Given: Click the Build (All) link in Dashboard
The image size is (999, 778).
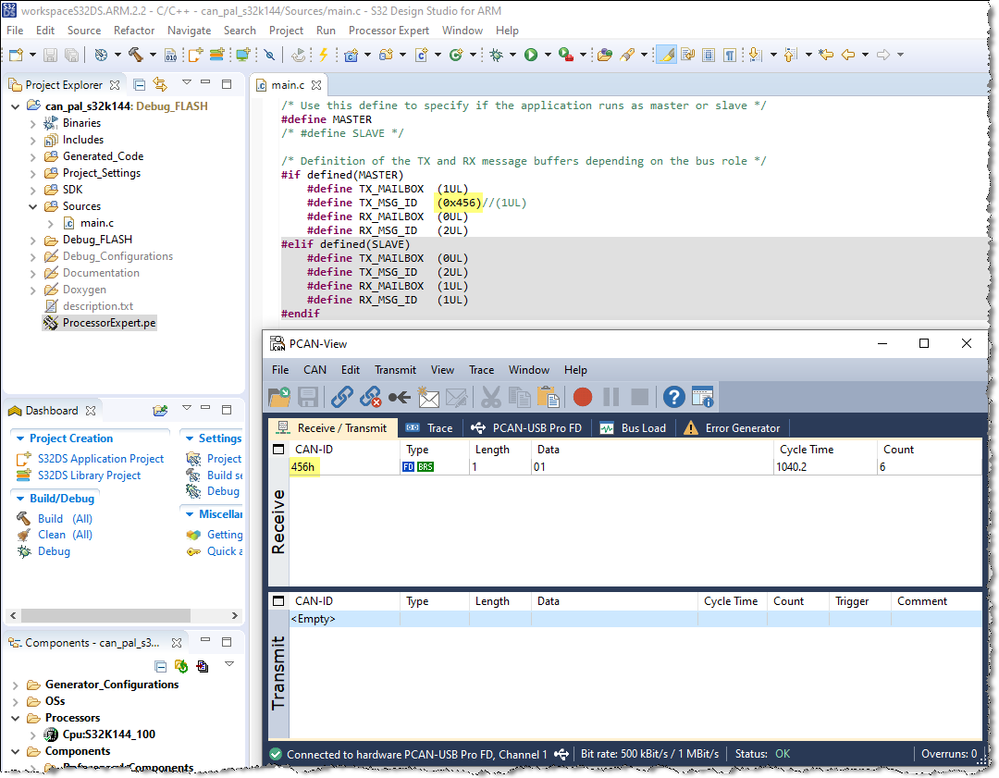Looking at the screenshot, I should (65, 519).
